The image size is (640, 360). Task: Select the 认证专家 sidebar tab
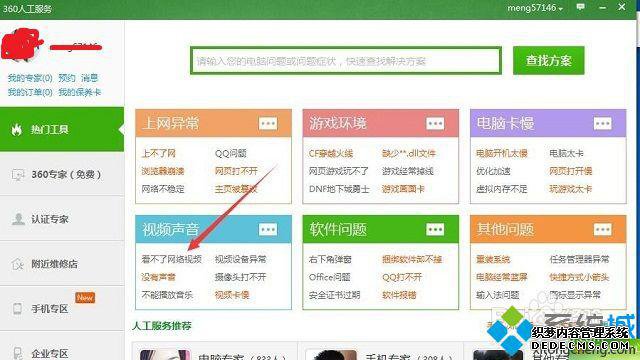[x=62, y=219]
